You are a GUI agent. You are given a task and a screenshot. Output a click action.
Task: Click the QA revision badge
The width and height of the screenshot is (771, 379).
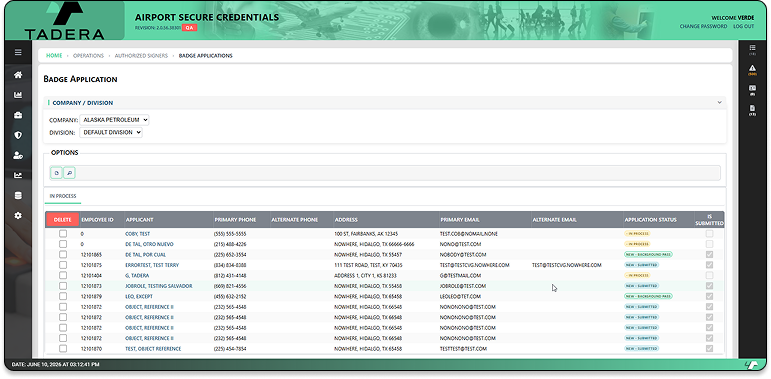tap(189, 28)
